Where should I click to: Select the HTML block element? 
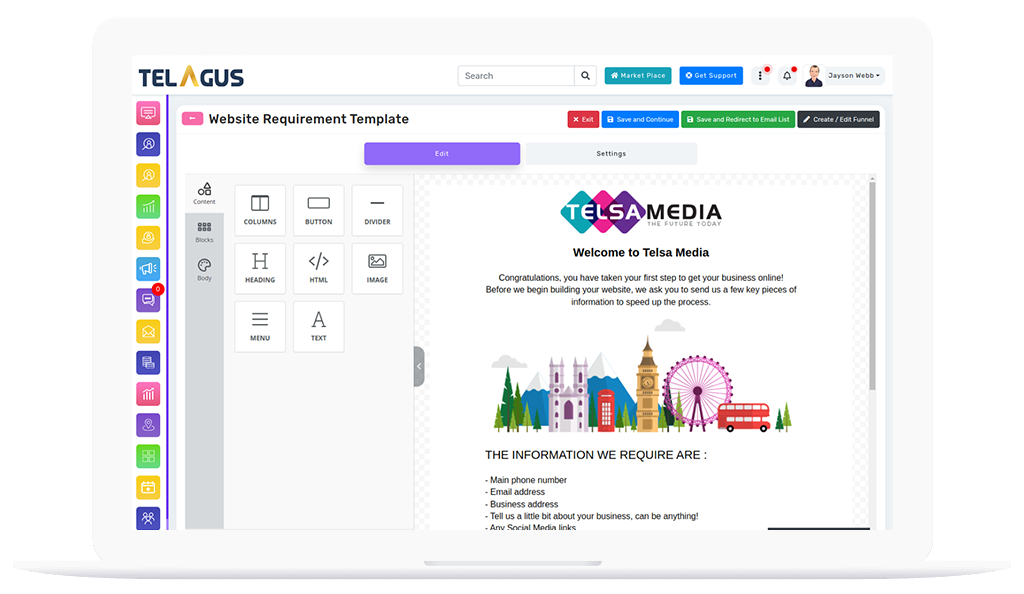coord(318,268)
